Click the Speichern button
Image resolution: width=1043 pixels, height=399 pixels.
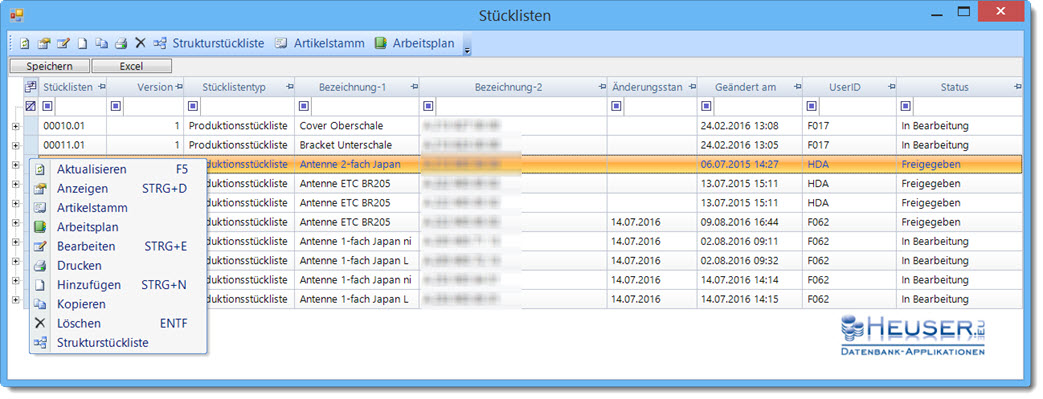(49, 66)
